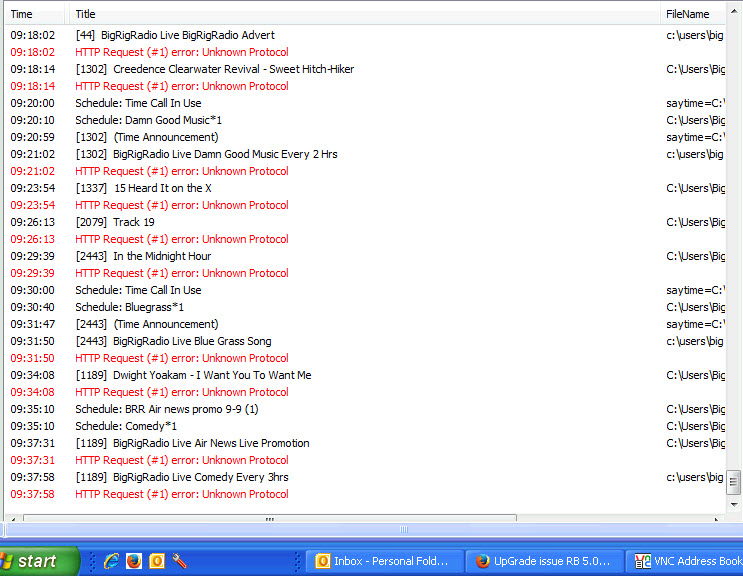Viewport: 743px width, 576px height.
Task: Select Schedule: Bluegrass*1 row
Action: point(365,307)
